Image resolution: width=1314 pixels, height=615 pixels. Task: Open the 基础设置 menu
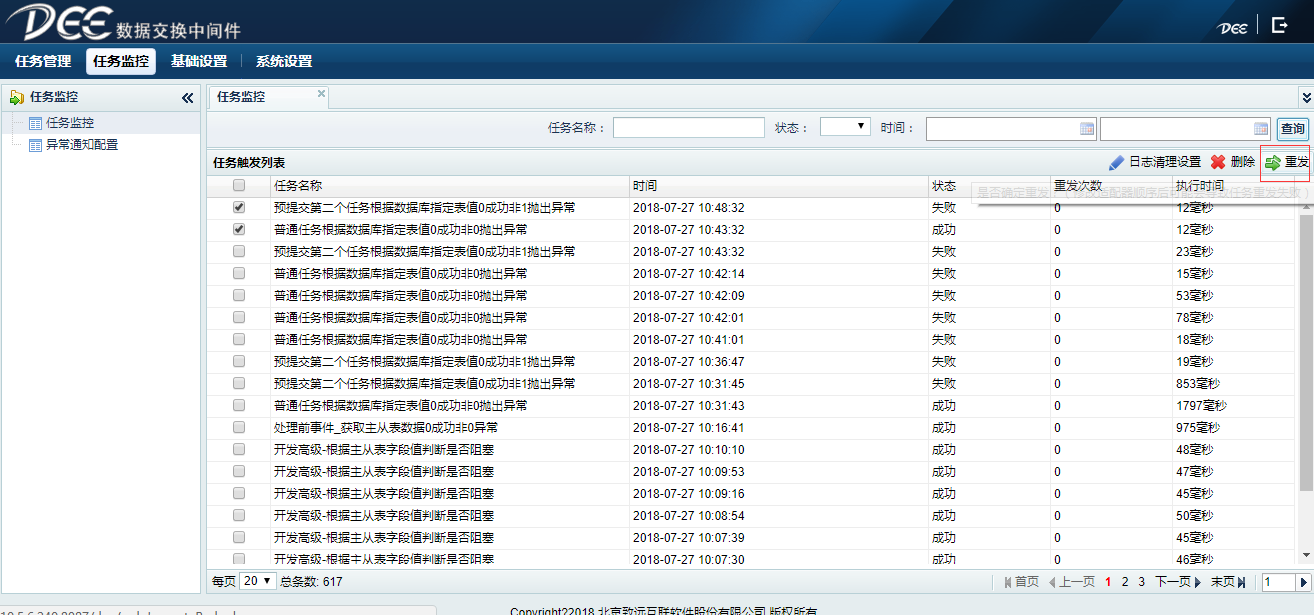pyautogui.click(x=199, y=61)
